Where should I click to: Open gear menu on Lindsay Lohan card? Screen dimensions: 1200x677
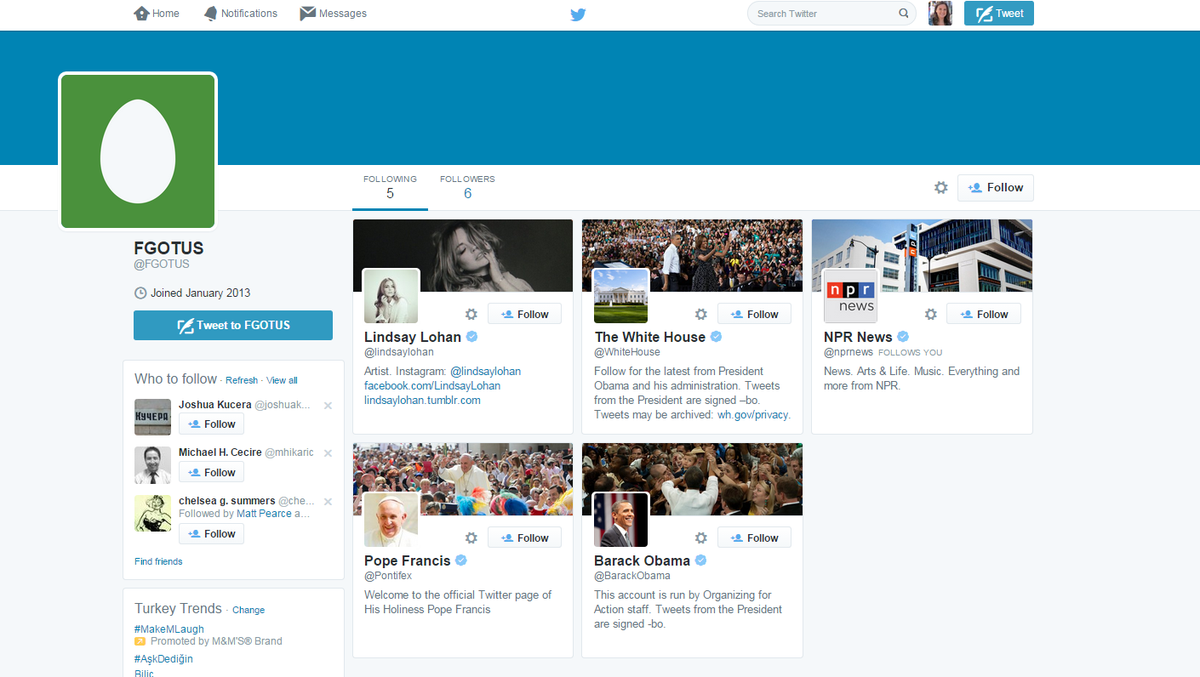(471, 314)
